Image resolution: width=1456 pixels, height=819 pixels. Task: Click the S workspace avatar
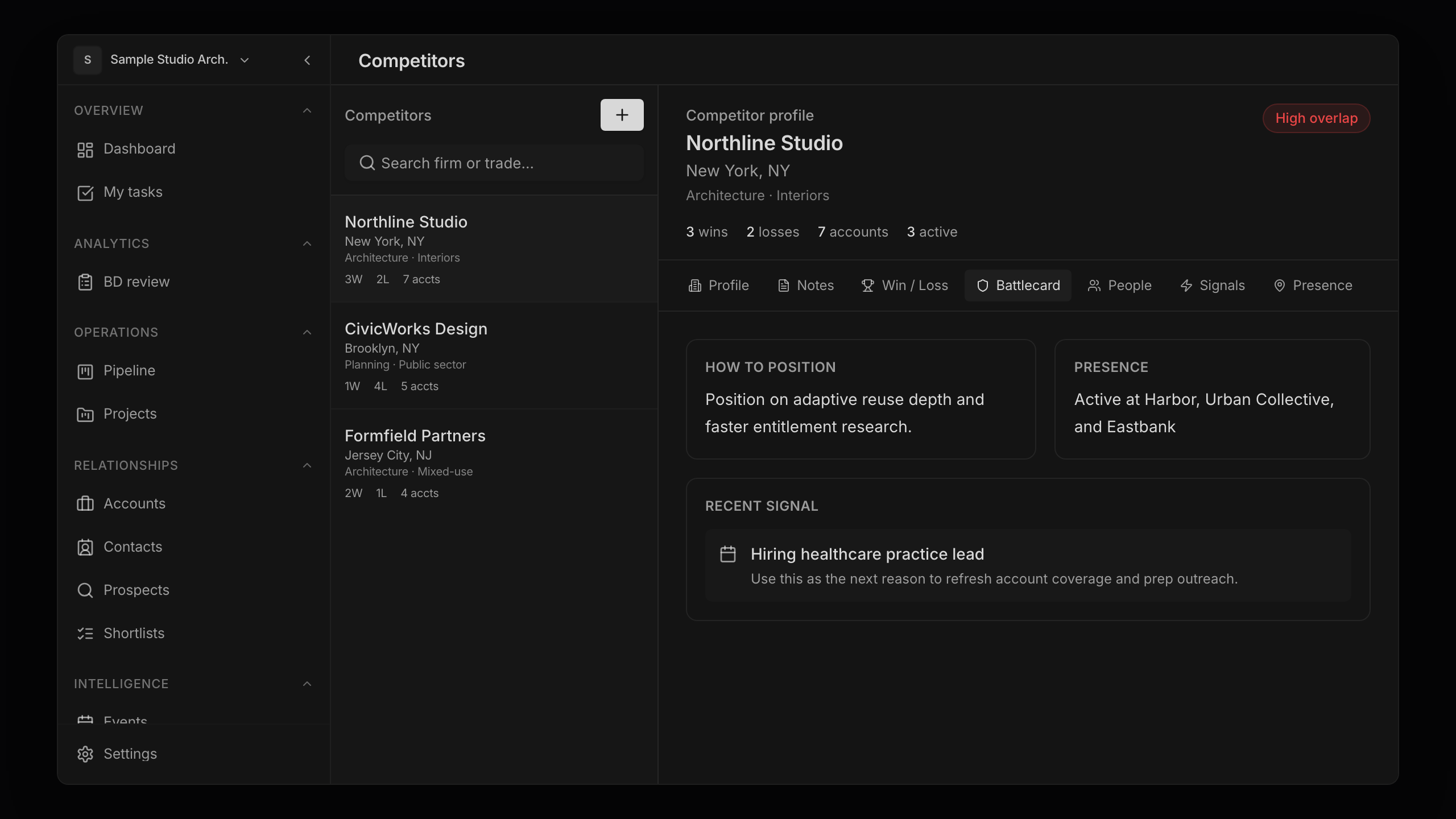pos(88,60)
